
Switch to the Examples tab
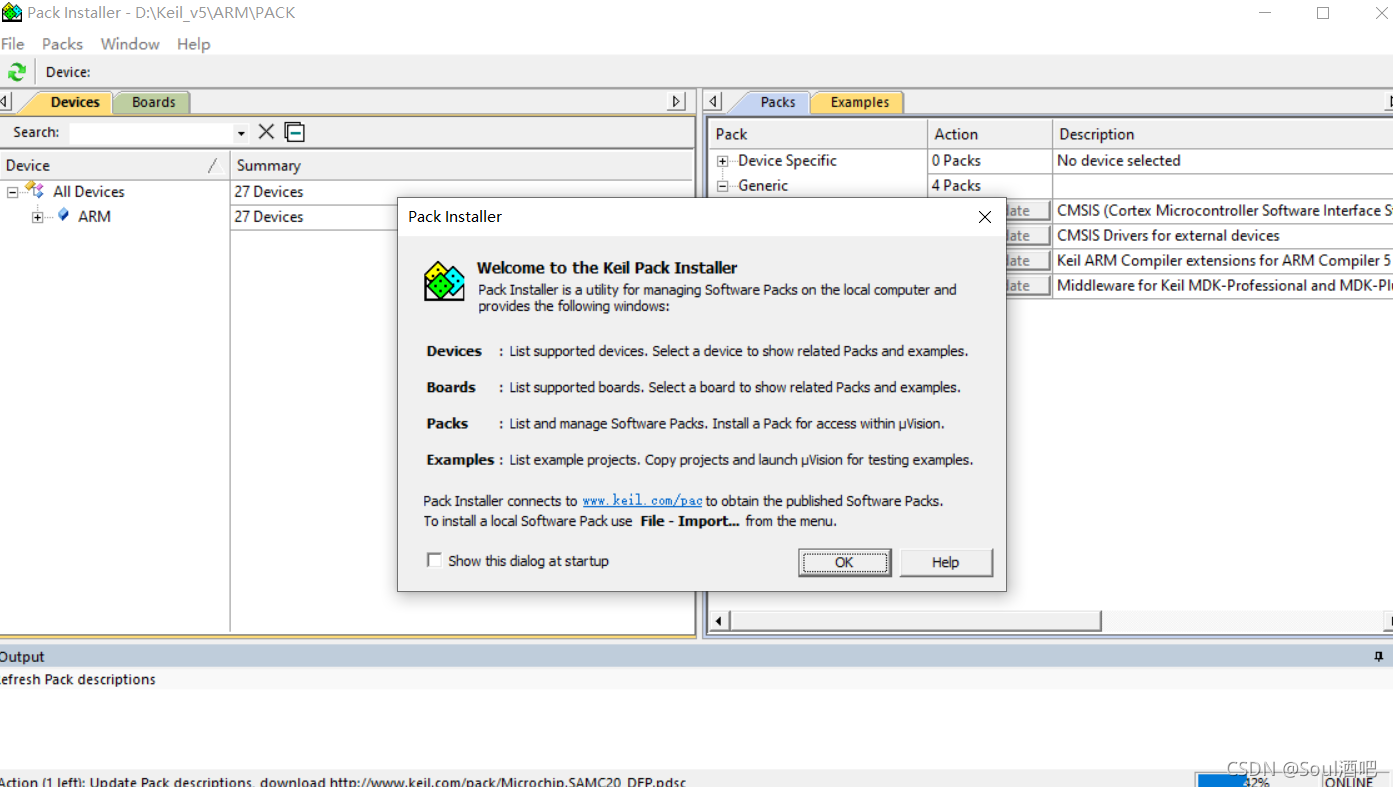(x=859, y=102)
